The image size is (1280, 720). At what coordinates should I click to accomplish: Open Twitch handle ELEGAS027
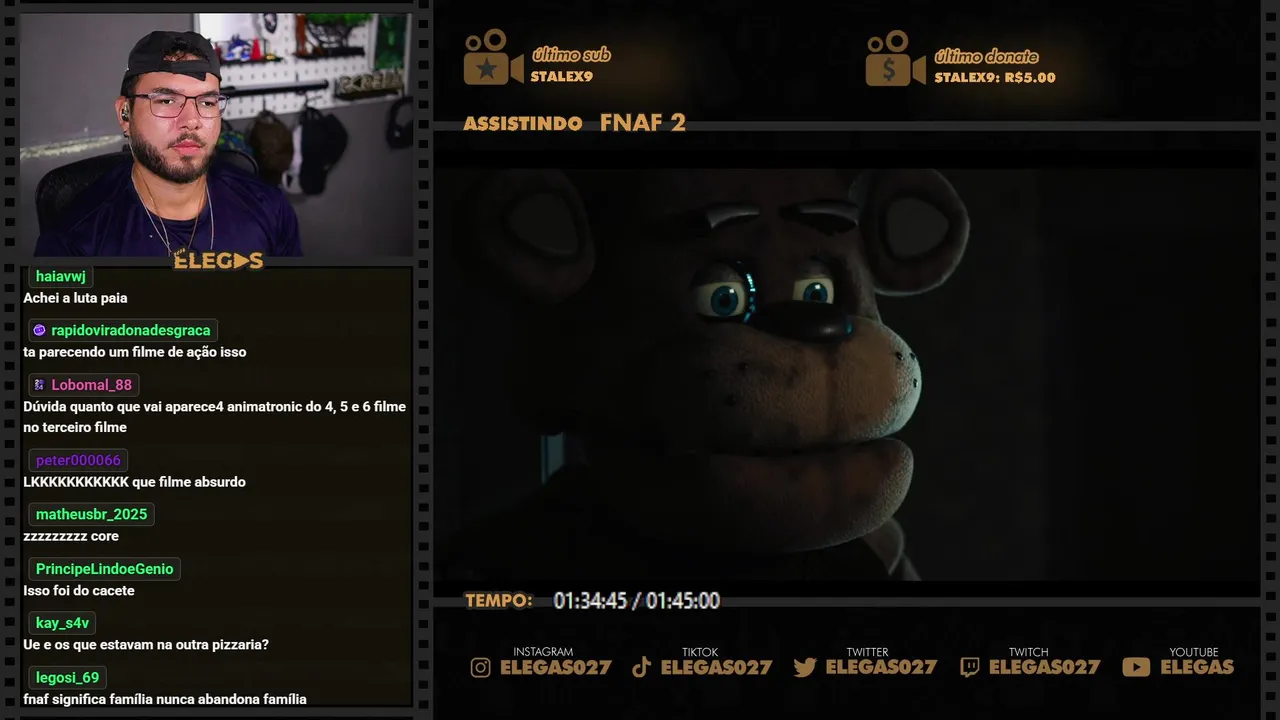click(x=1044, y=667)
